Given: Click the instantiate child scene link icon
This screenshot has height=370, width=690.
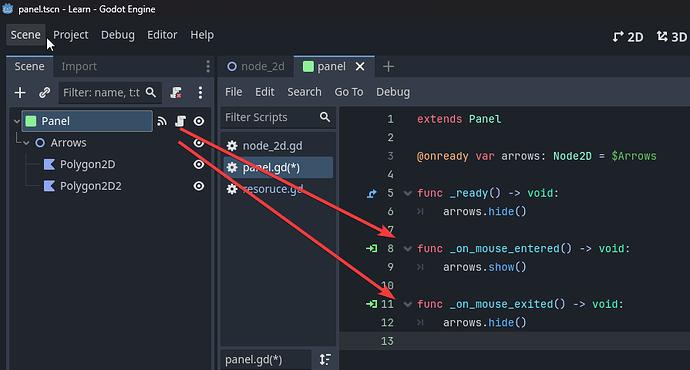Looking at the screenshot, I should 44,92.
